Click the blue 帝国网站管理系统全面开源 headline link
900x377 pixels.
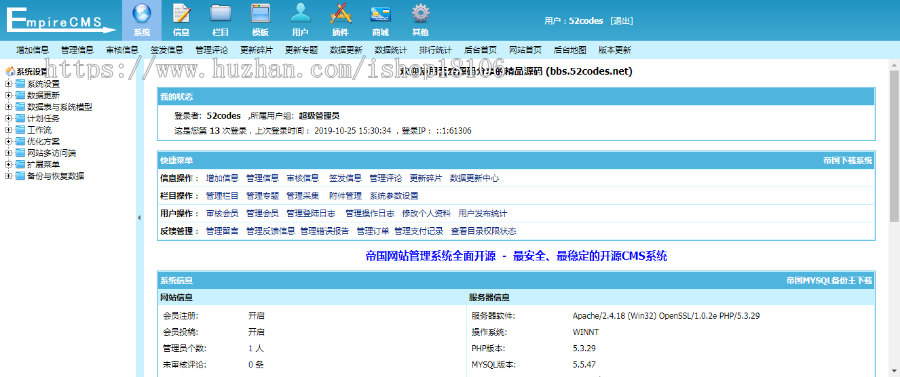click(516, 256)
